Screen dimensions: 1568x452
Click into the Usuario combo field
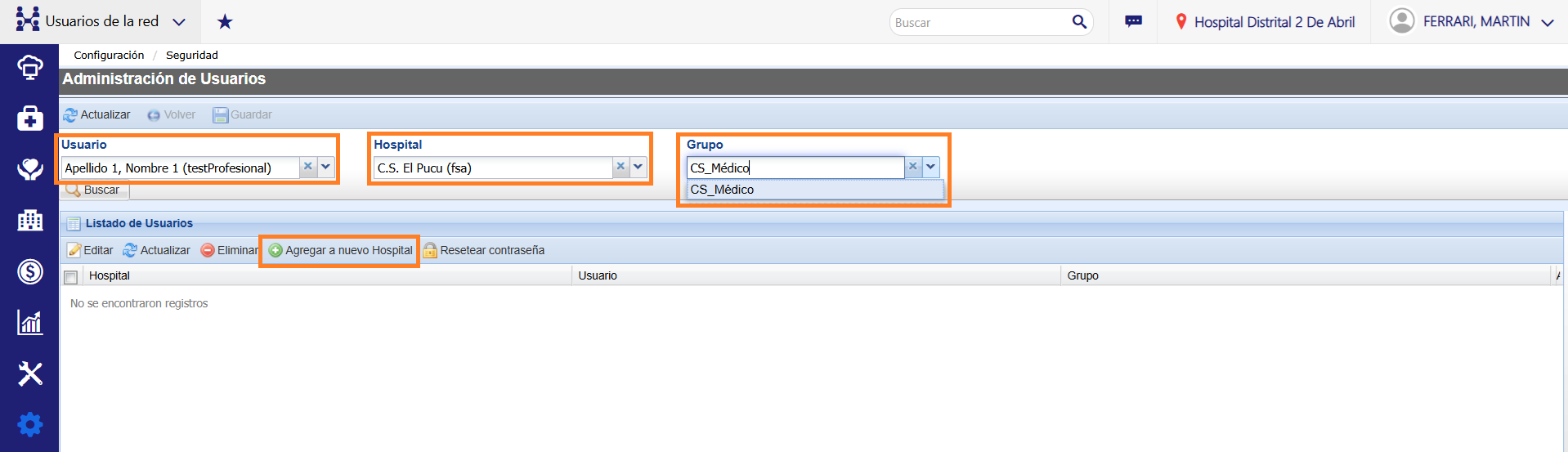(x=181, y=168)
